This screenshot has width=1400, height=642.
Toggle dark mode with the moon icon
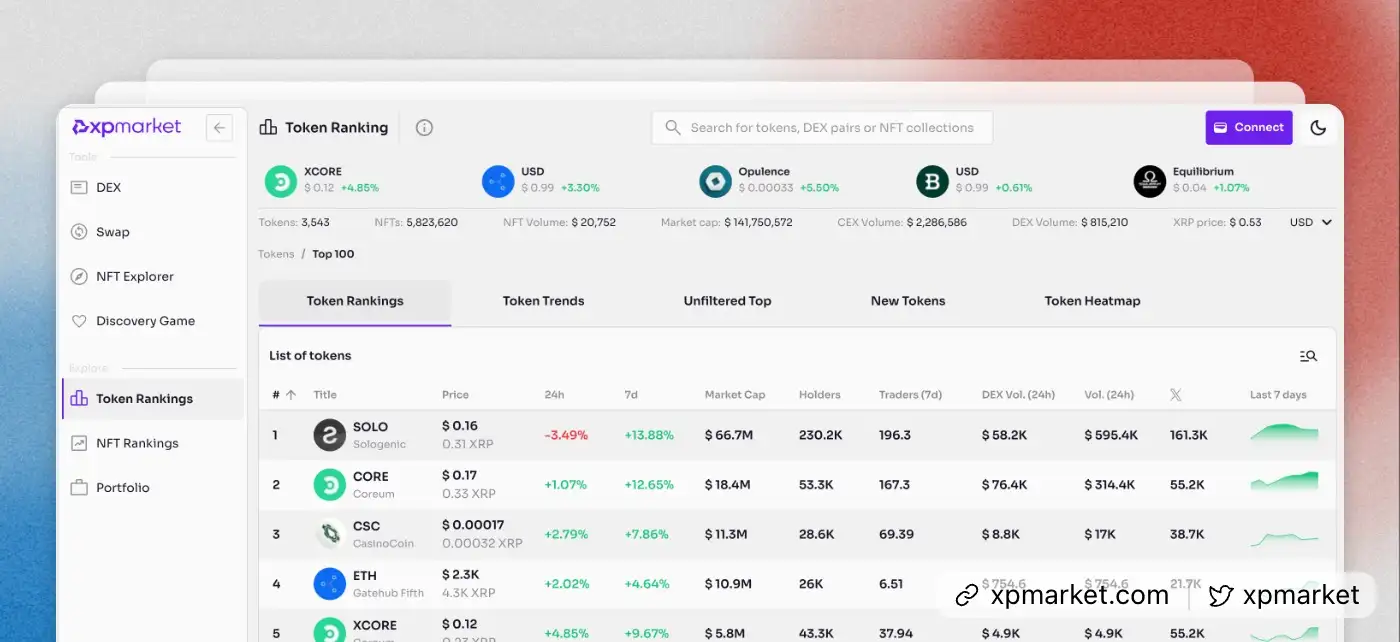coord(1318,128)
